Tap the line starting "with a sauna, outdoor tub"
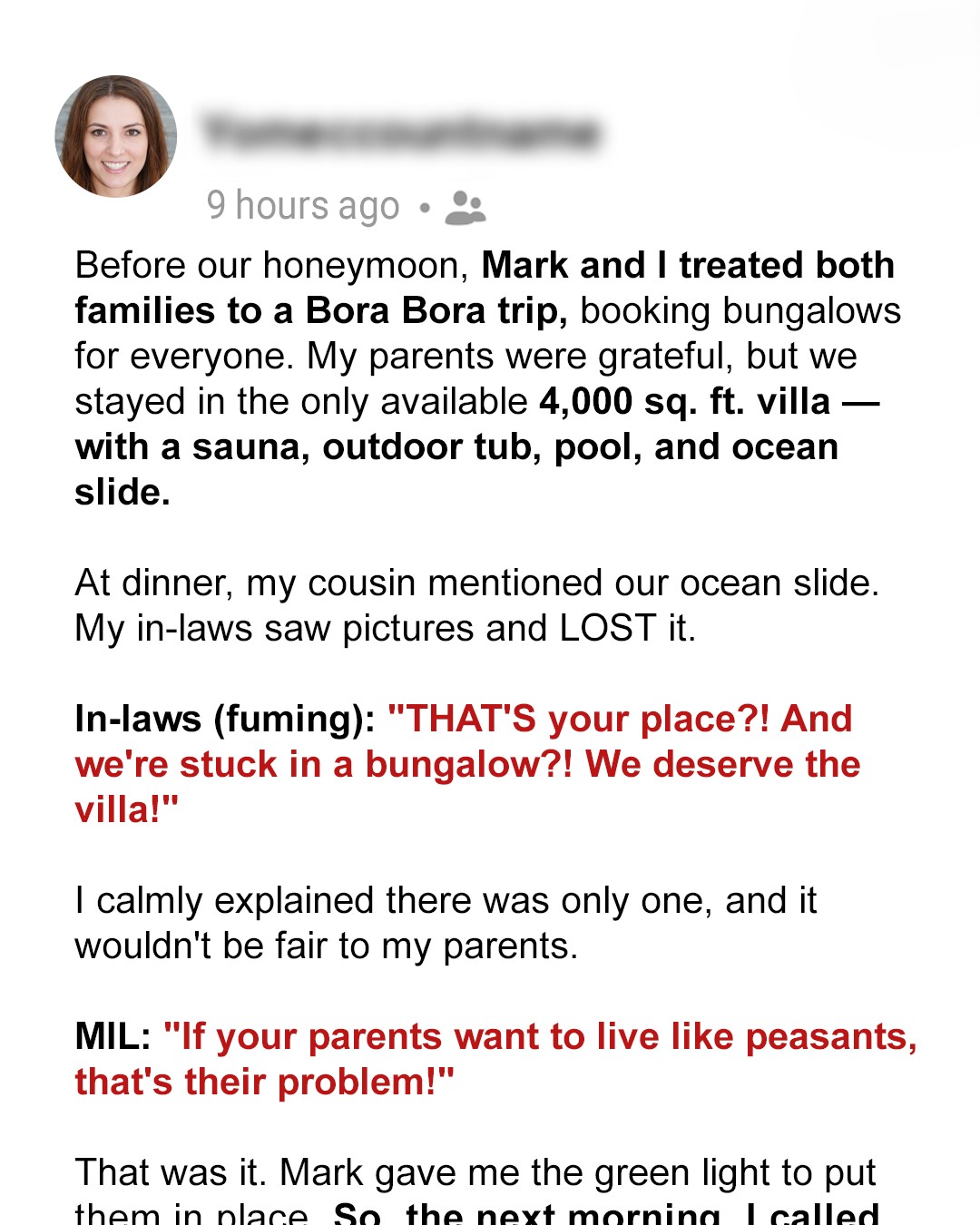The image size is (980, 1225). coord(456,447)
